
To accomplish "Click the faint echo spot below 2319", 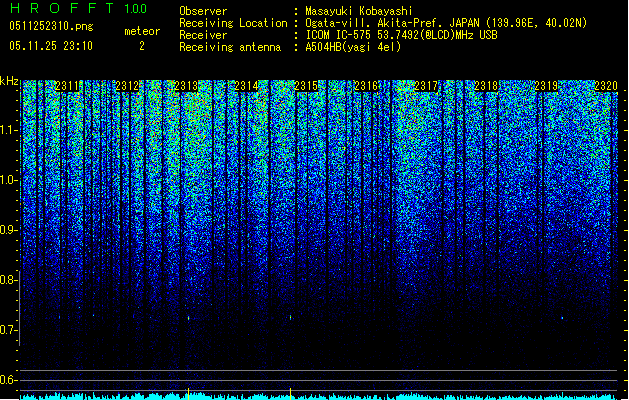I will pos(562,318).
